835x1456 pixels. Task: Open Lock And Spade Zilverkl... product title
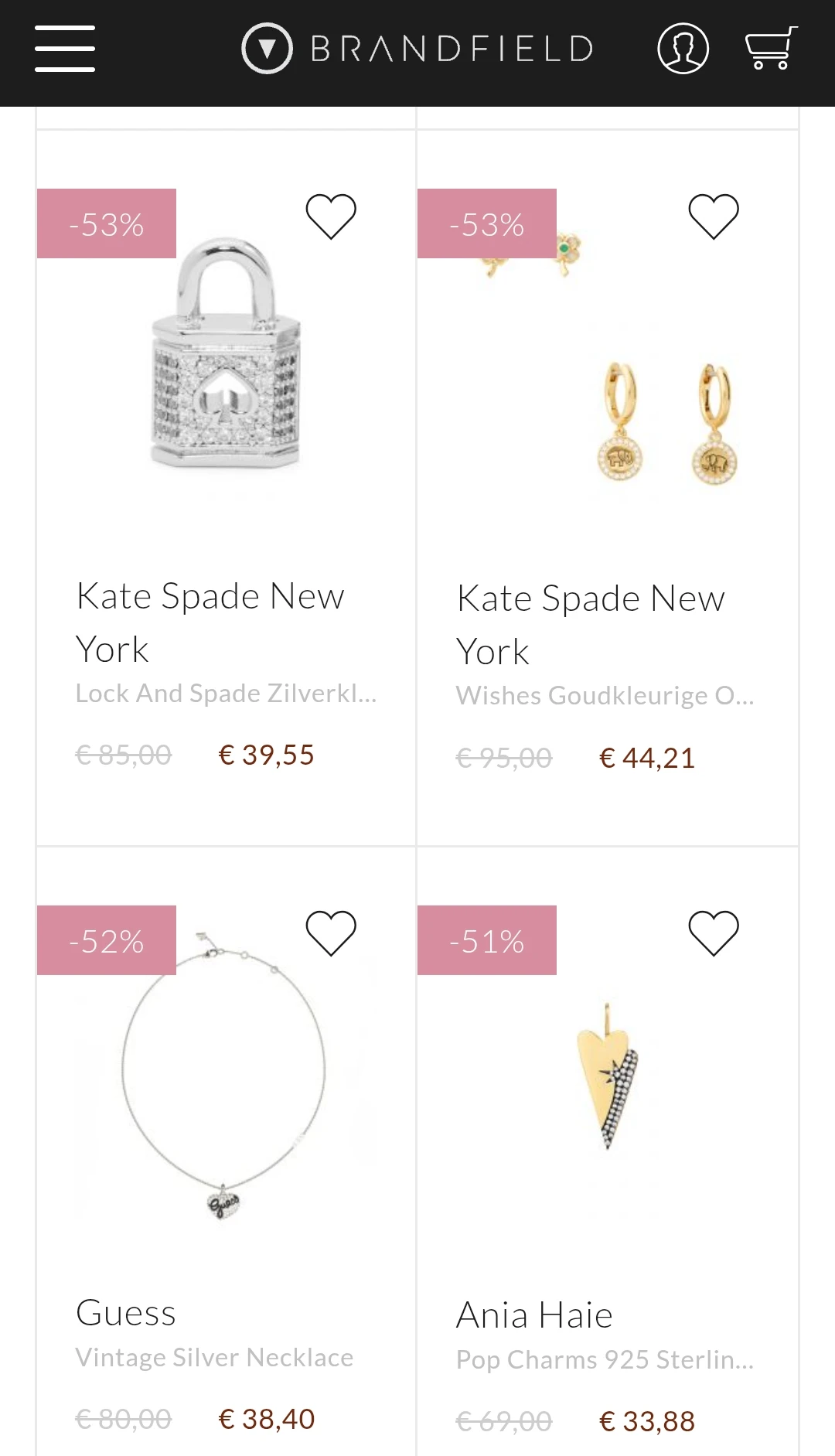[226, 694]
